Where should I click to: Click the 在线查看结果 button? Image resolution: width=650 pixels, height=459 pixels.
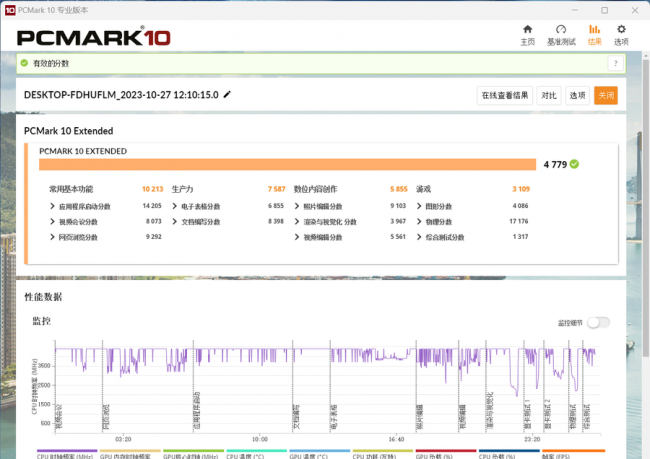coord(505,95)
